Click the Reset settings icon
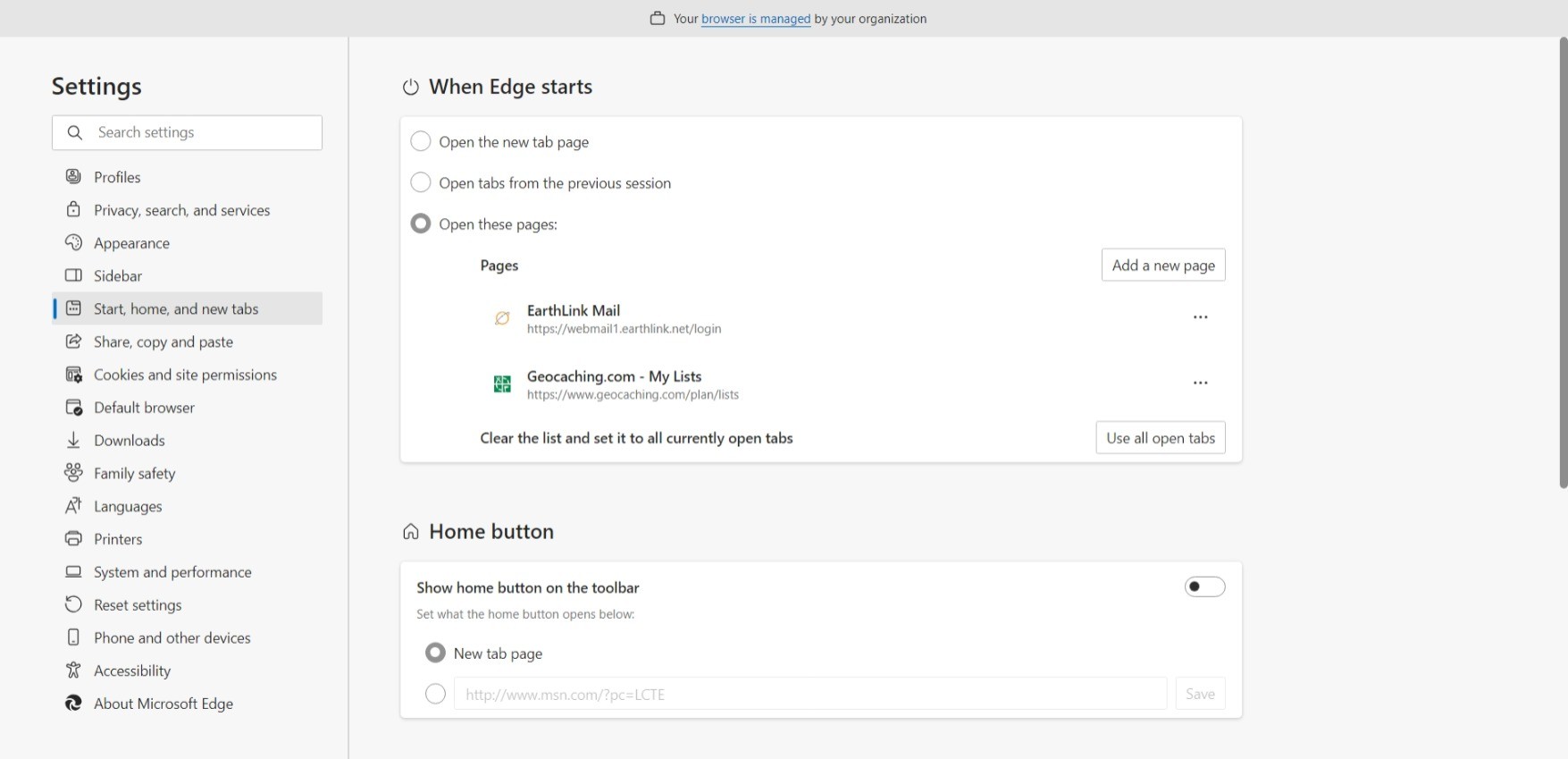 73,604
